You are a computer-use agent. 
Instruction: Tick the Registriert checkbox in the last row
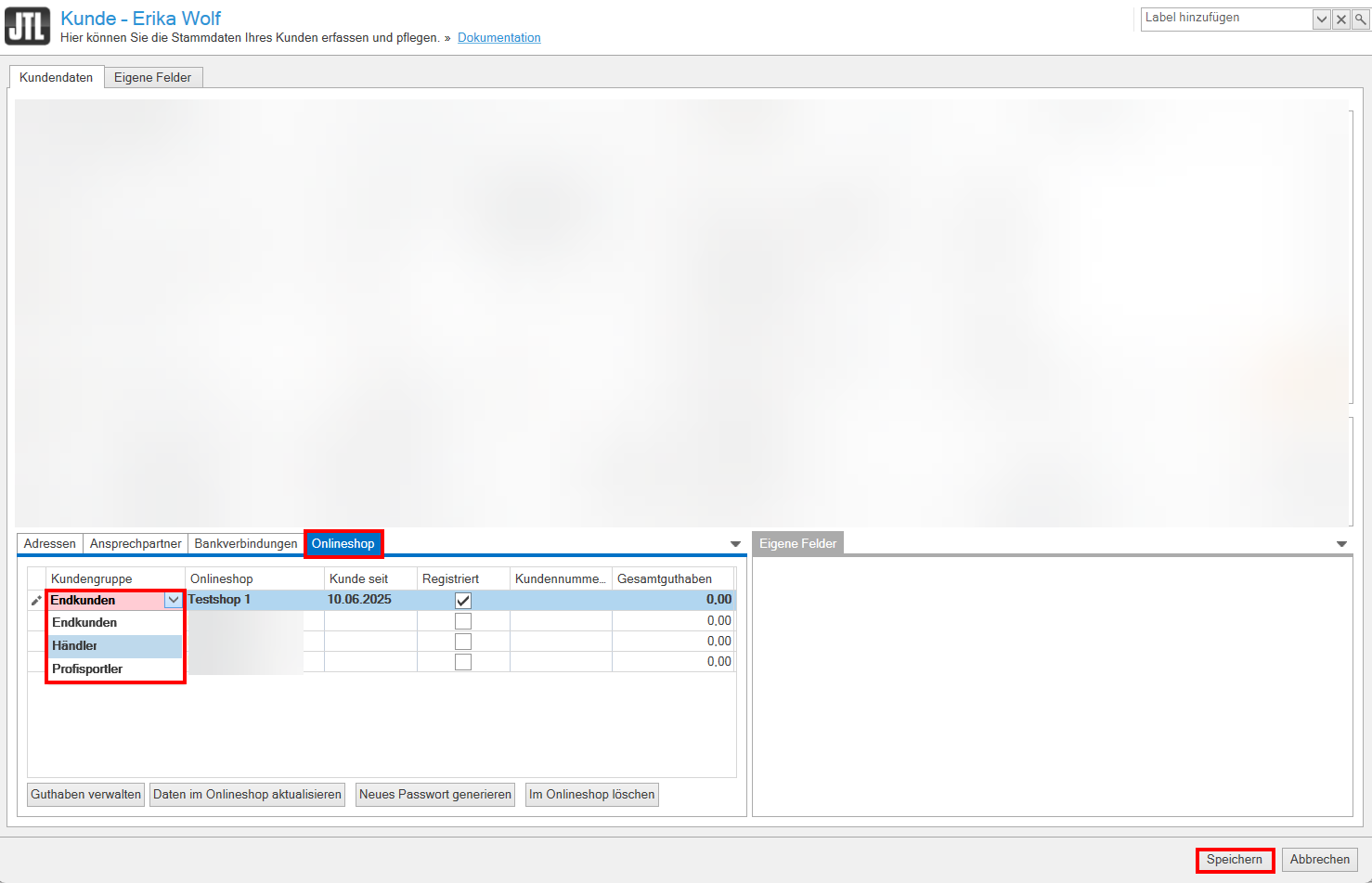(x=463, y=662)
